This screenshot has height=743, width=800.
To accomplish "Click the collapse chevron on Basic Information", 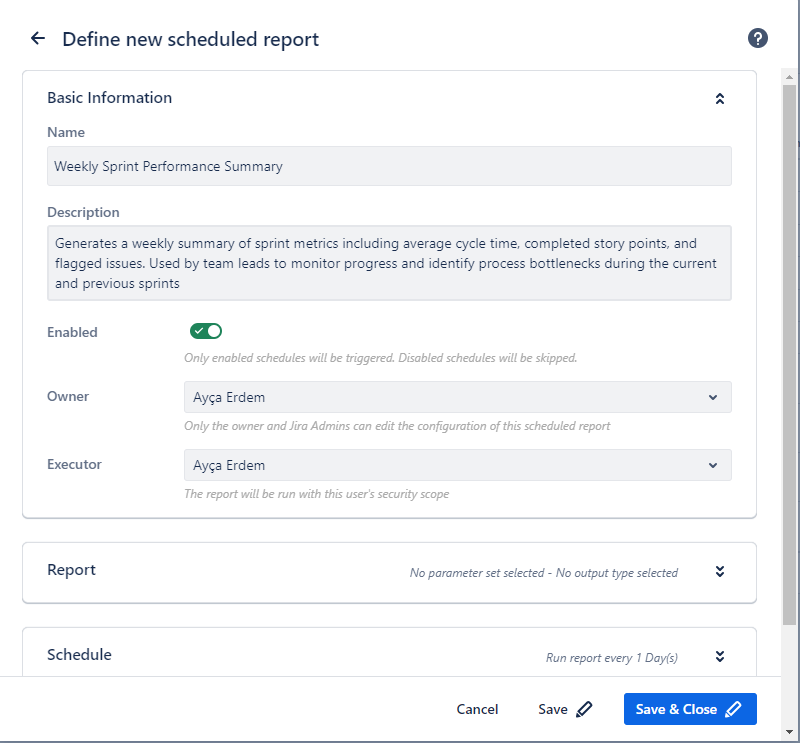I will pos(719,98).
